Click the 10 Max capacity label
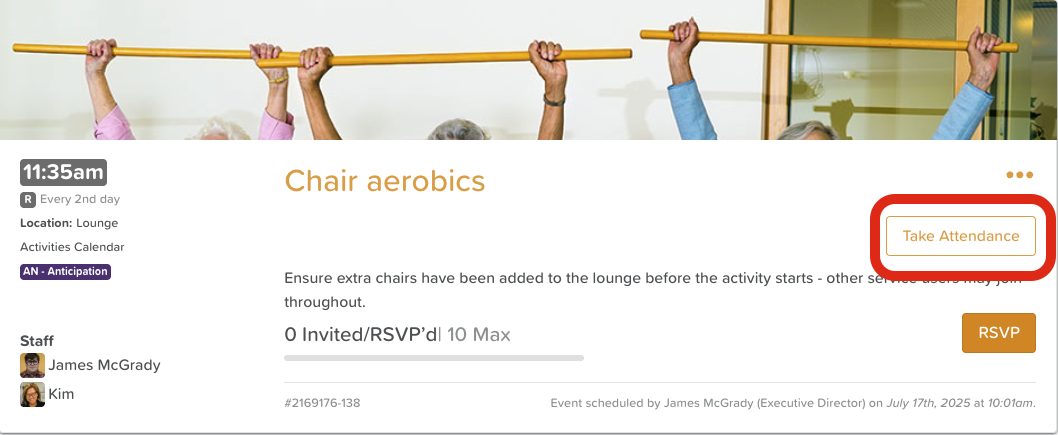Viewport: 1058px width, 435px height. [x=478, y=334]
